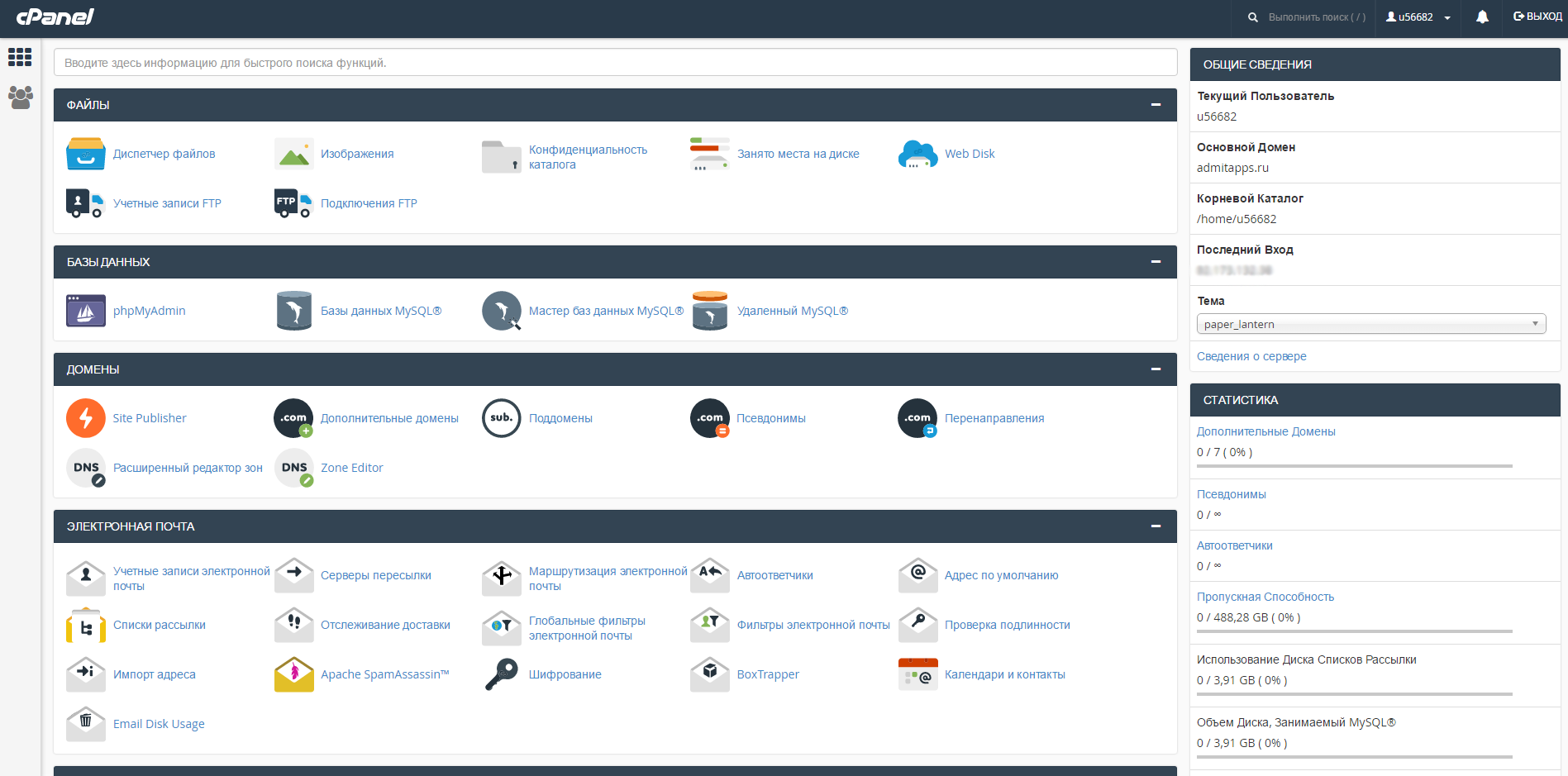Click the email routing icon
The height and width of the screenshot is (776, 1568).
(x=502, y=578)
